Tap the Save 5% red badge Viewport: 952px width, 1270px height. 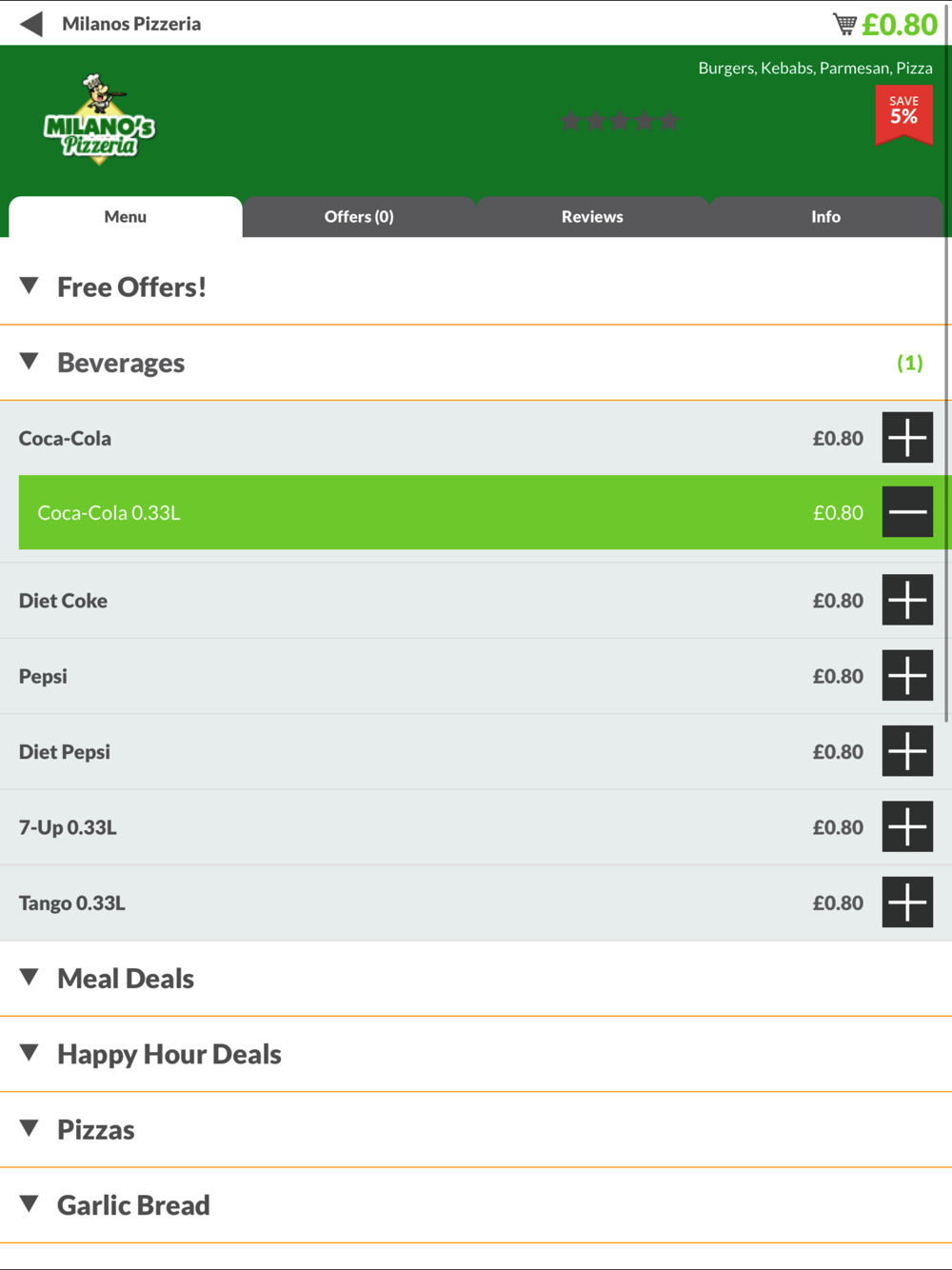(903, 115)
